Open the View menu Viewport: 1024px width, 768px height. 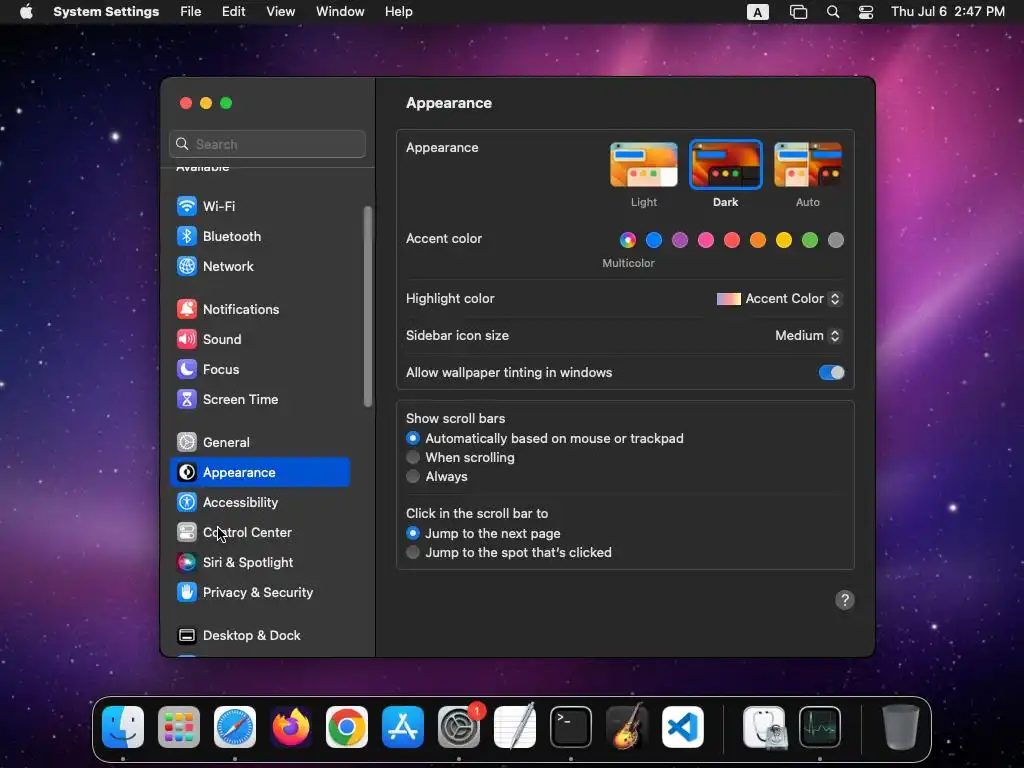click(280, 12)
